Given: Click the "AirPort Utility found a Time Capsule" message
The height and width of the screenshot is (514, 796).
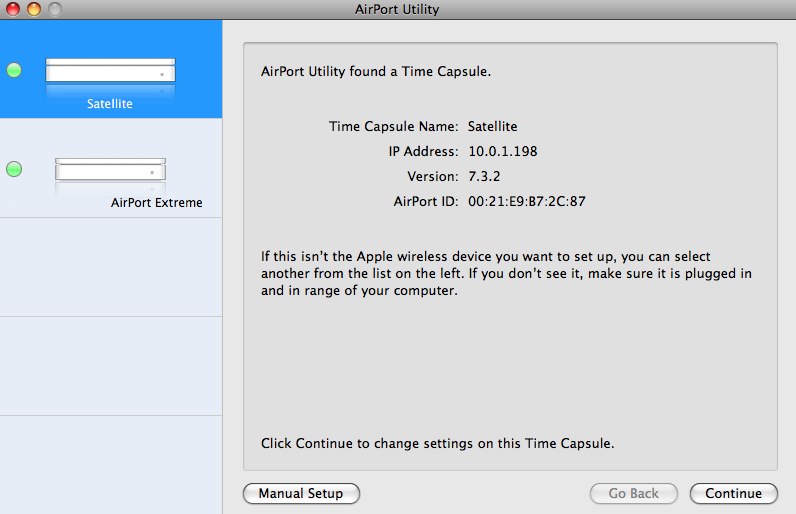Looking at the screenshot, I should 375,72.
